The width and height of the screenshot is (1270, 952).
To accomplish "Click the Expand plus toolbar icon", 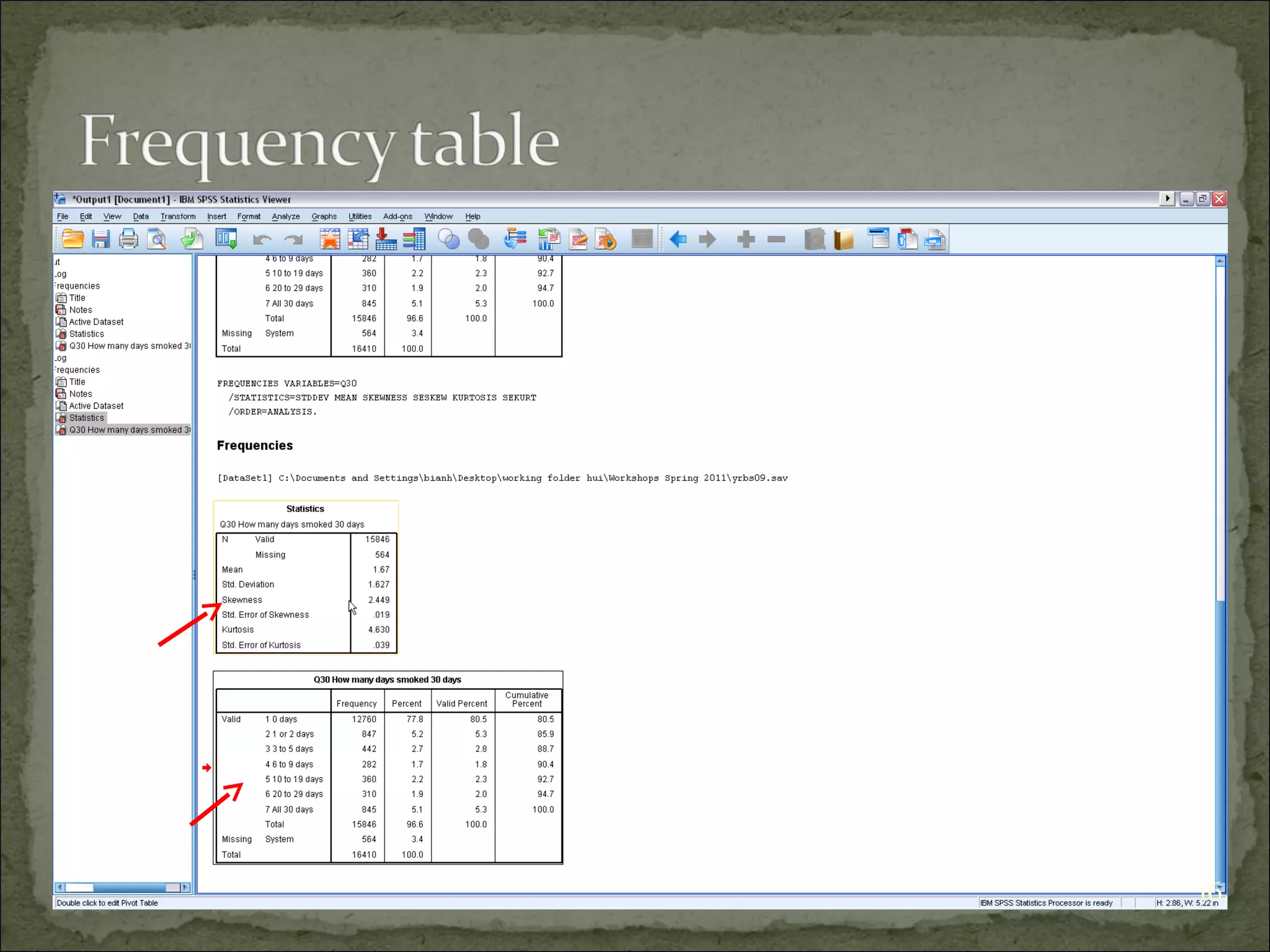I will (746, 239).
